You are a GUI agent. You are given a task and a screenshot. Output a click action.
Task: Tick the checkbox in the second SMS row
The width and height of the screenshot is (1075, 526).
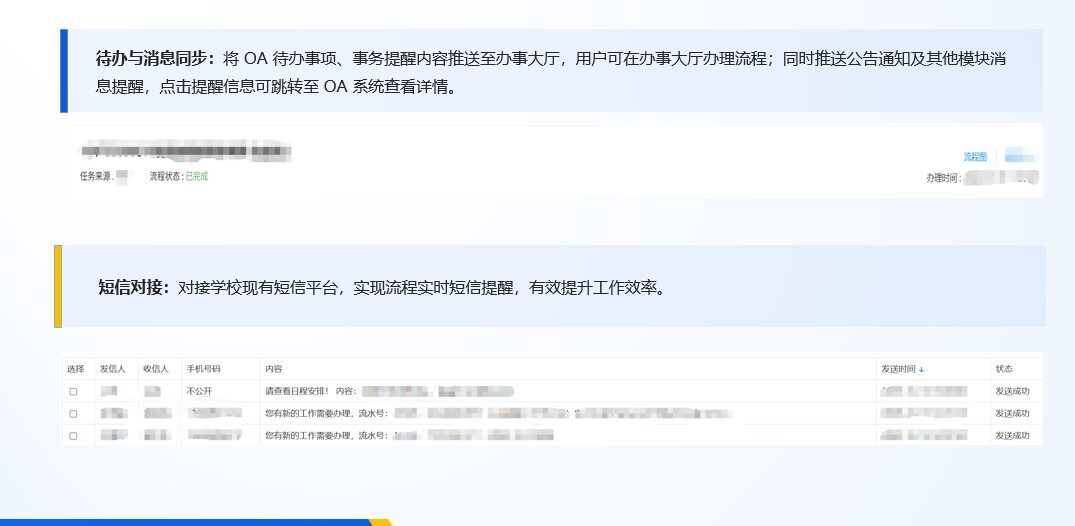click(x=73, y=413)
